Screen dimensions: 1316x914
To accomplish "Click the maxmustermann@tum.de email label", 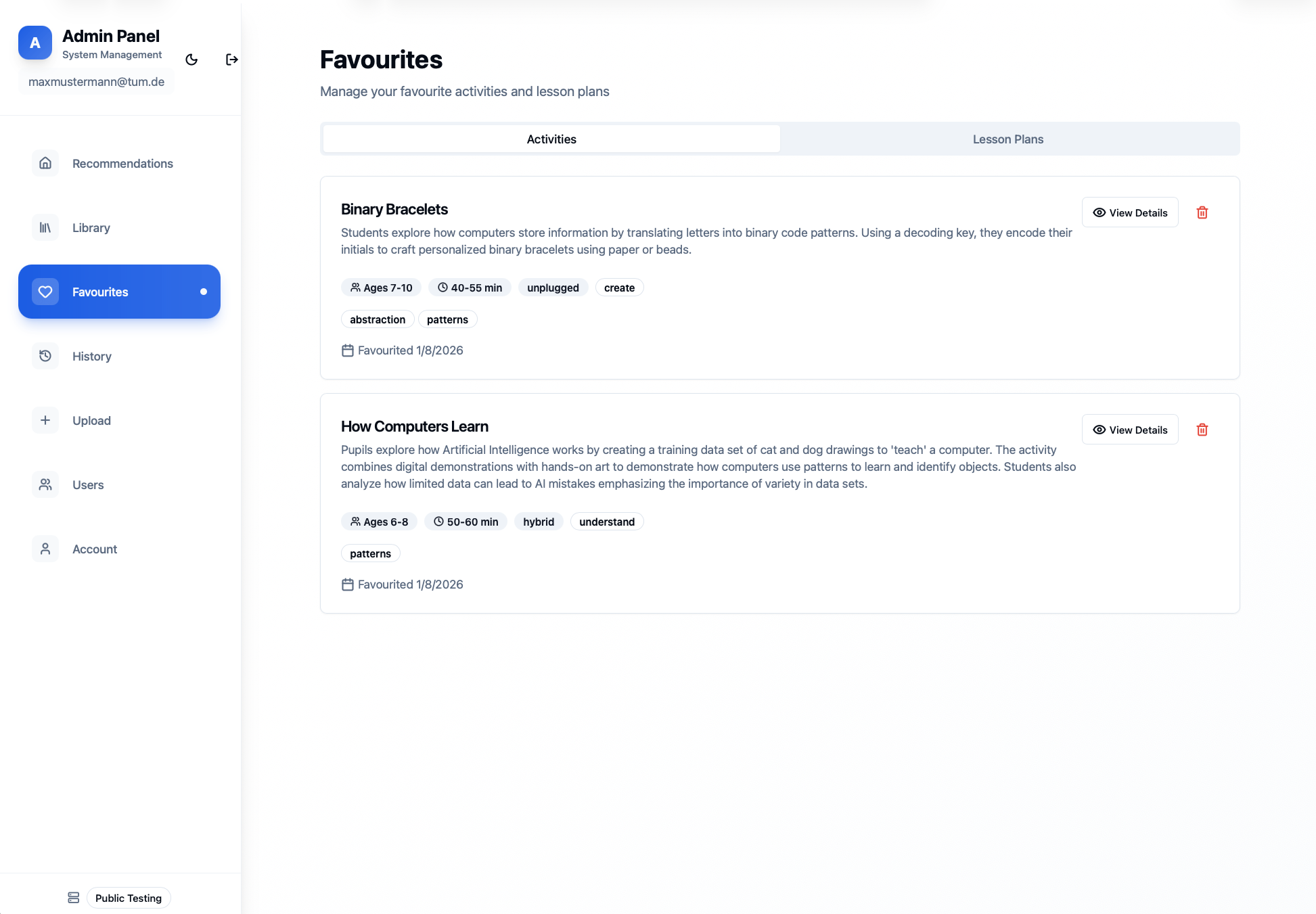I will [96, 82].
